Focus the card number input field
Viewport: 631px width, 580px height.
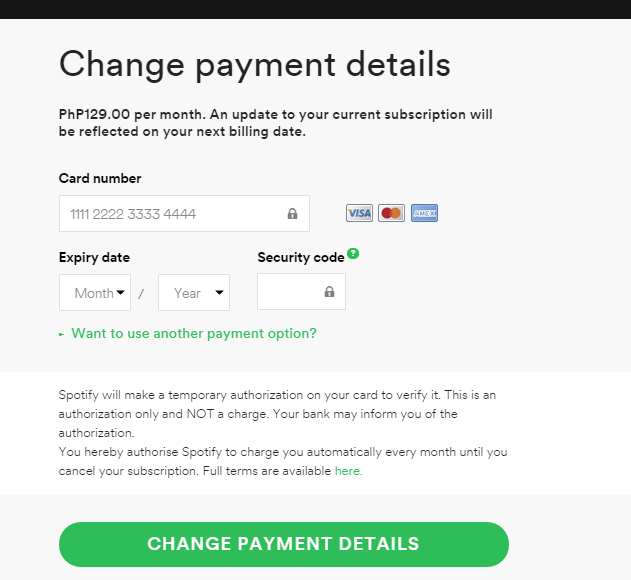tap(184, 214)
